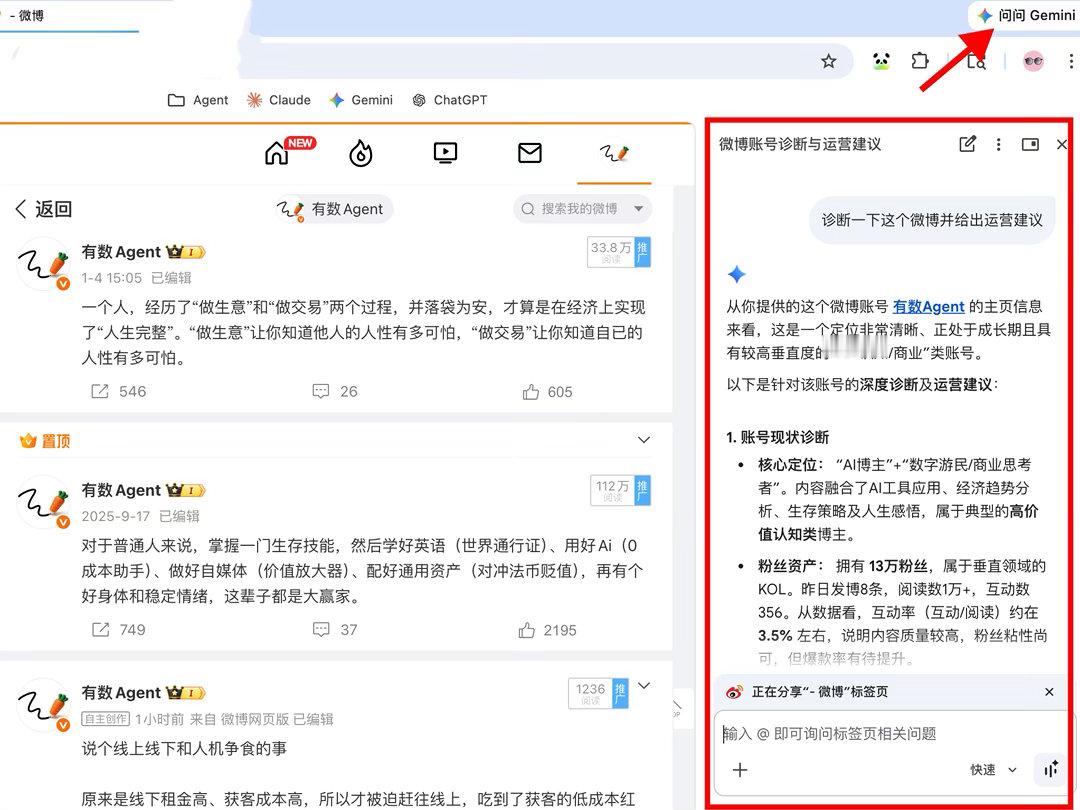The width and height of the screenshot is (1080, 810).
Task: Like the post with 605 likes
Action: point(548,392)
